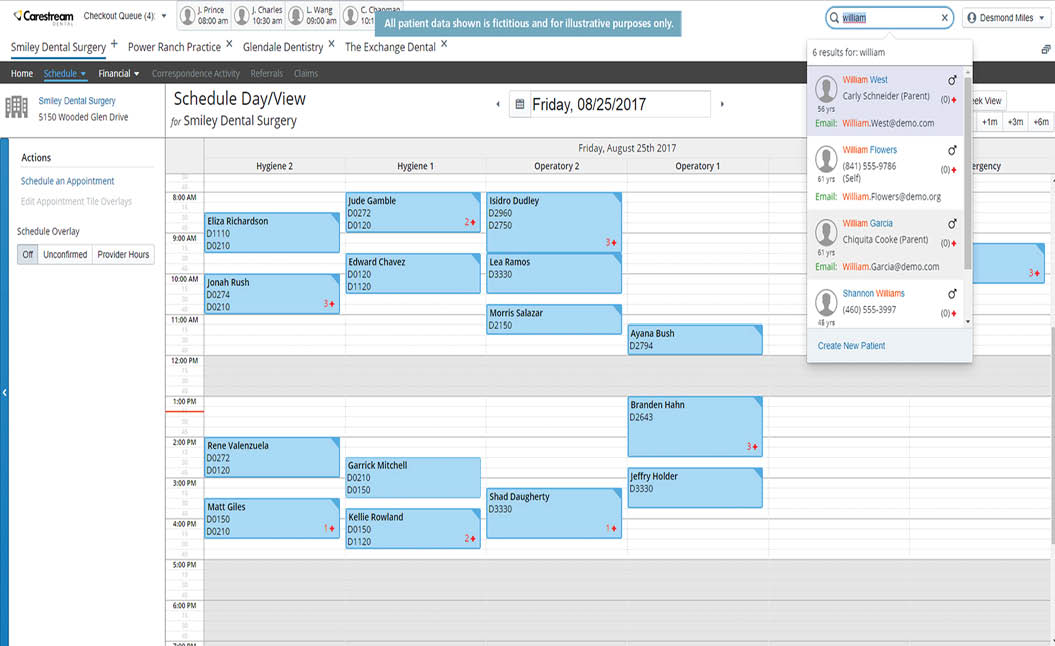Close the Power Ranch Practice tab

[229, 44]
